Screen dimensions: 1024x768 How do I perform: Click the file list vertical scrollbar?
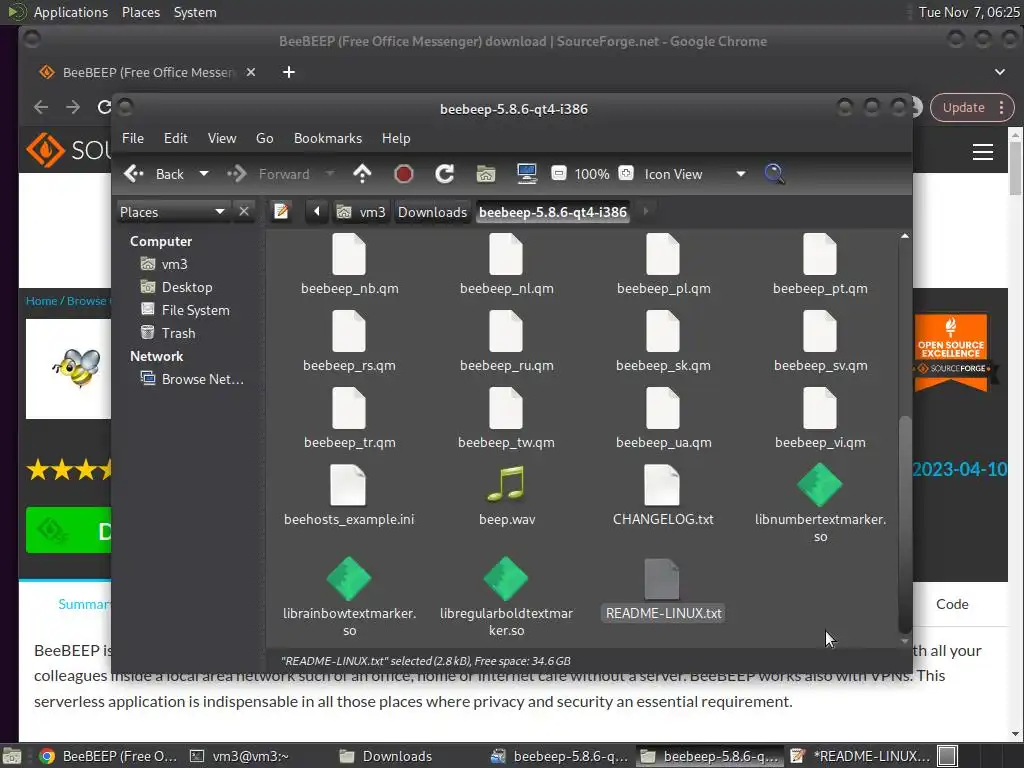click(x=904, y=524)
